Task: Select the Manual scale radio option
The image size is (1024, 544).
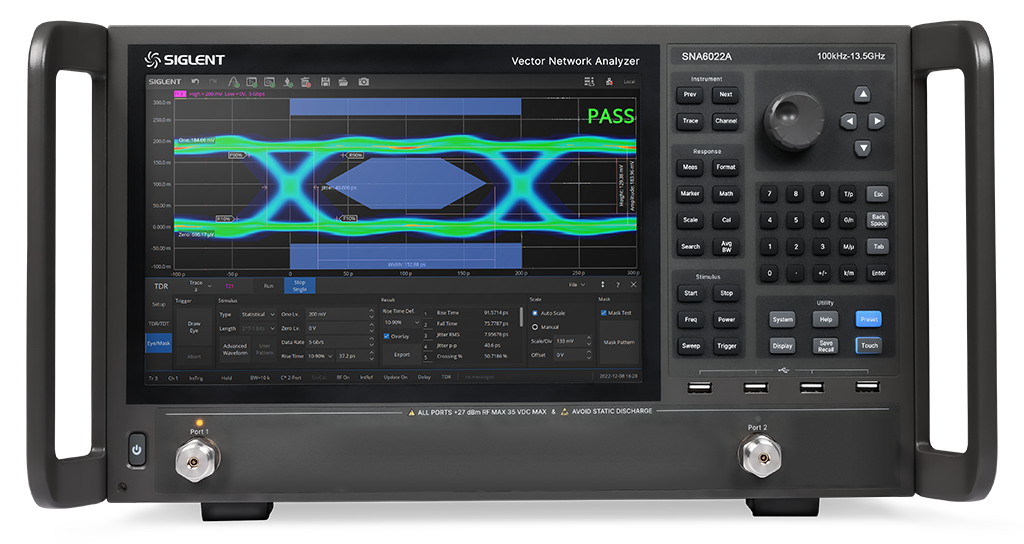Action: pos(535,327)
